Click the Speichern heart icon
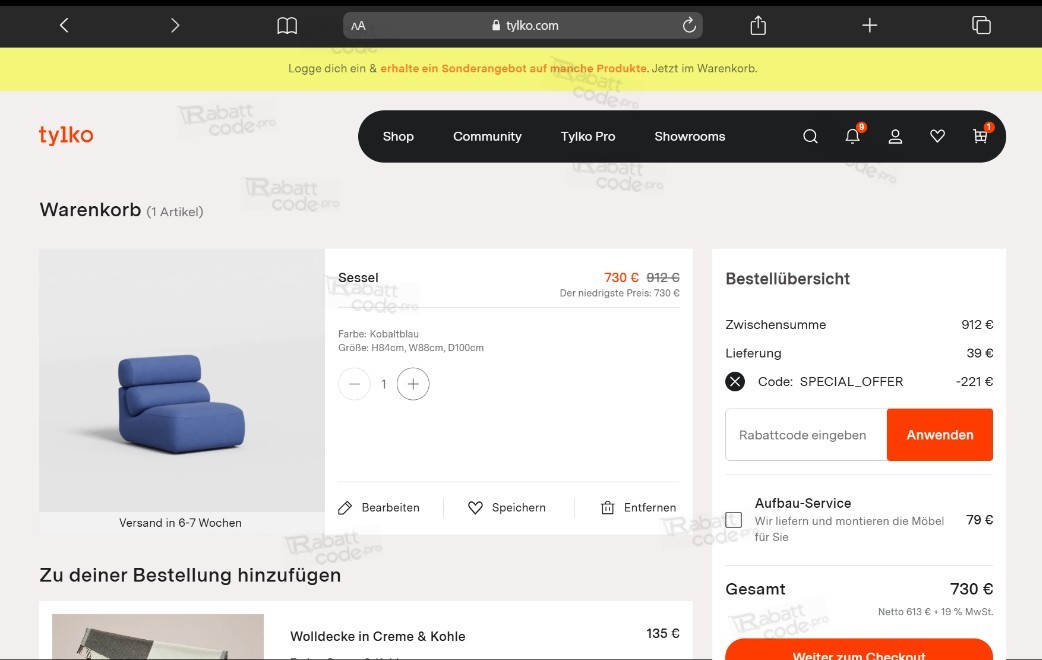 coord(475,508)
